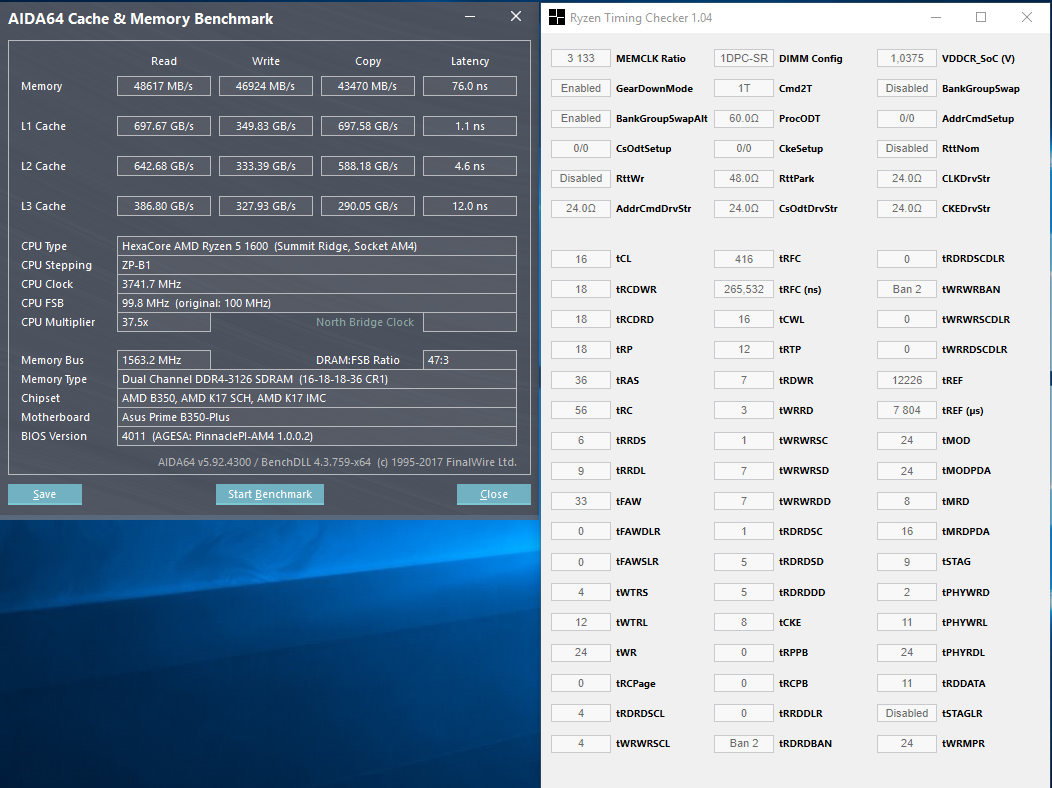The image size is (1052, 788).
Task: Click the RttPark value 48.0Ω
Action: [743, 178]
